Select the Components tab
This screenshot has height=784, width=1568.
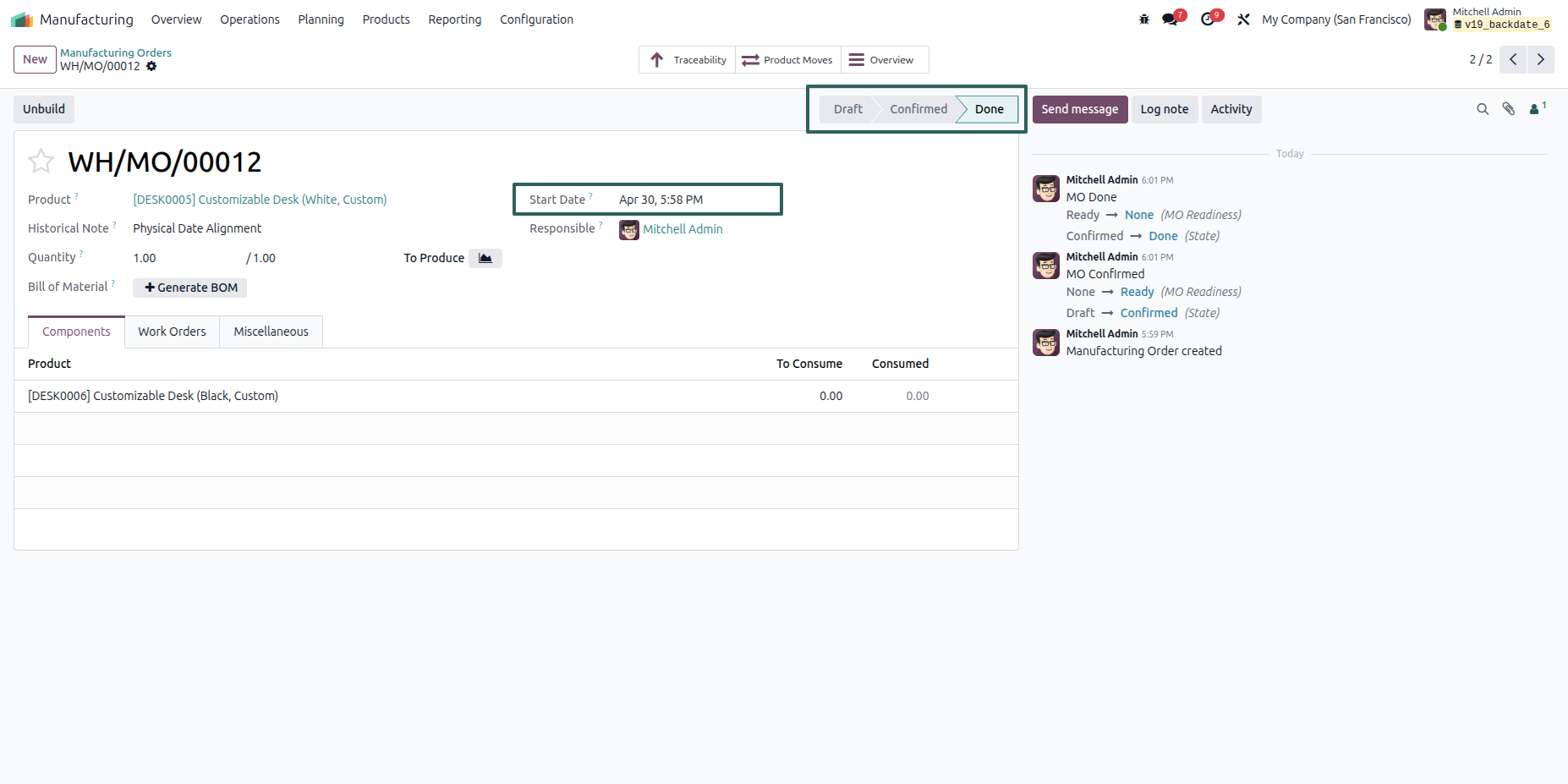(76, 332)
